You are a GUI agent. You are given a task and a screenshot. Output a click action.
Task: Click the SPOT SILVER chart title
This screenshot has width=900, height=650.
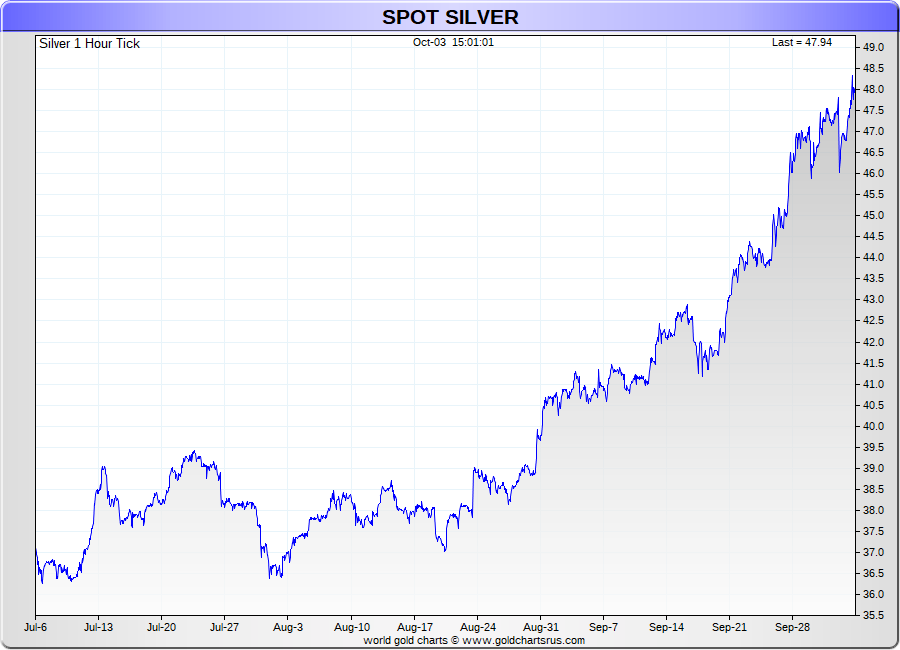451,17
